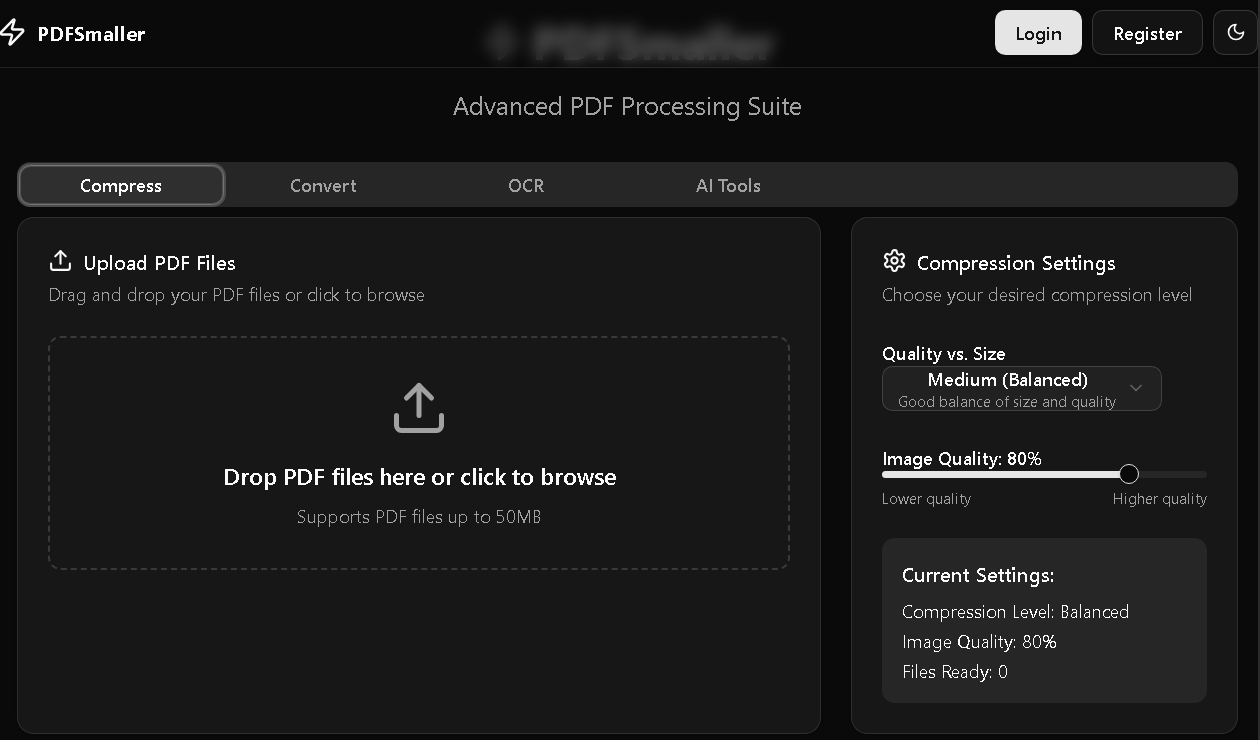Open the OCR tab
Viewport: 1260px width, 740px height.
(526, 185)
